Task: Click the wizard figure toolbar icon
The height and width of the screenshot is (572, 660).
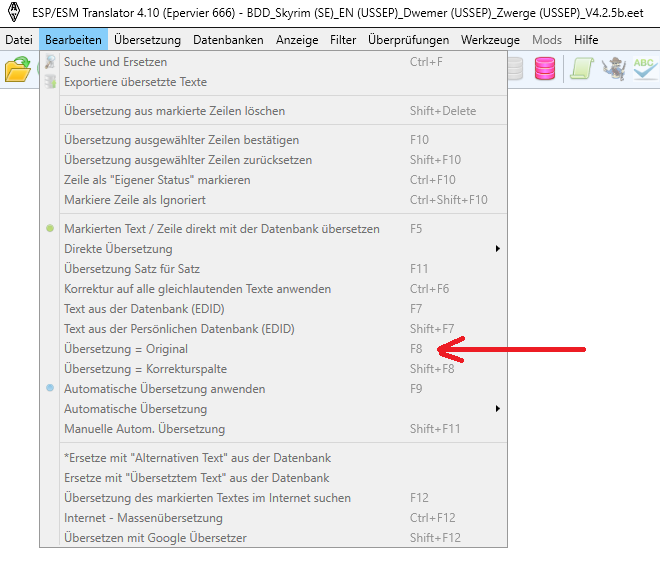Action: point(613,70)
